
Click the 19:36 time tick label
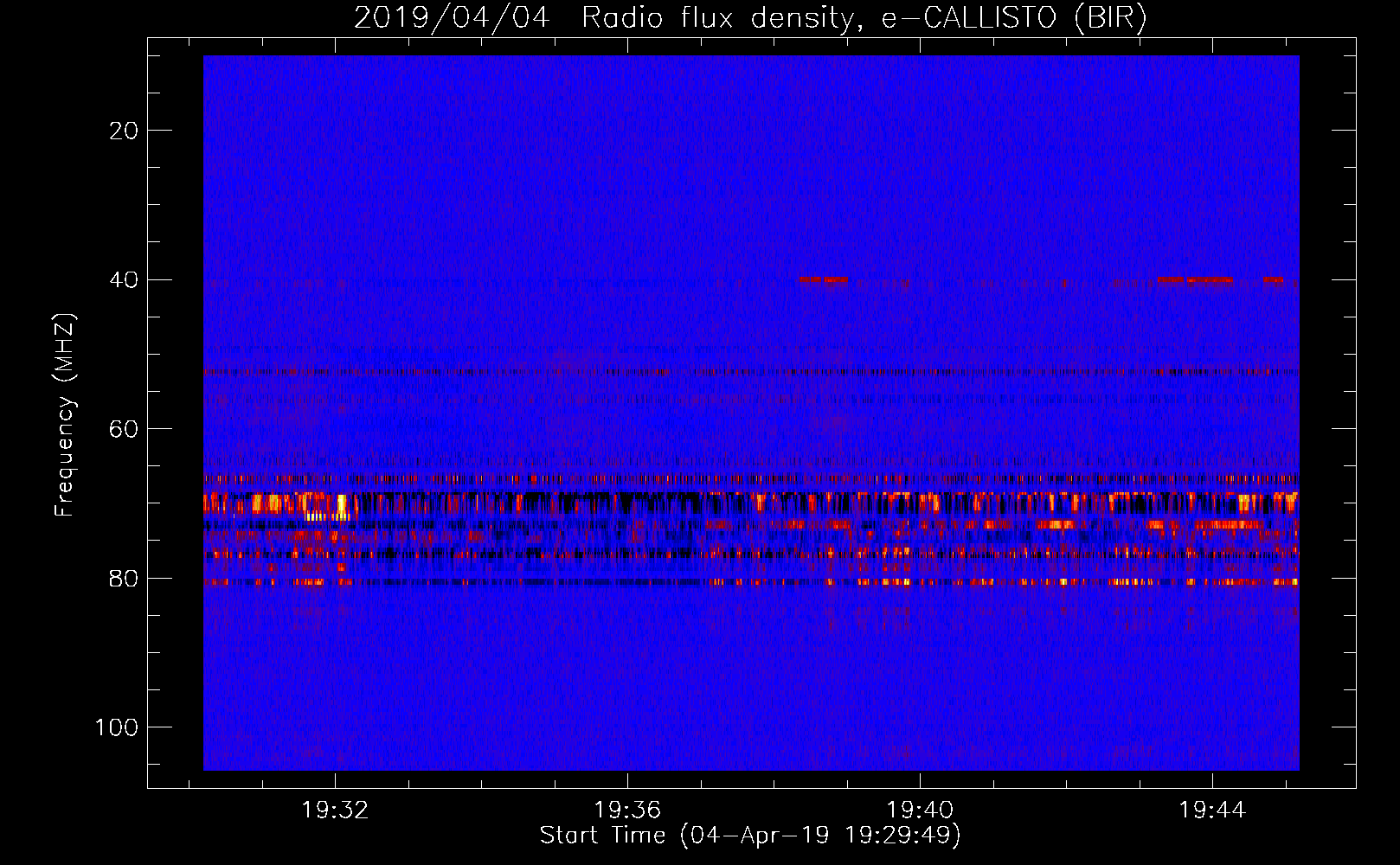click(627, 811)
